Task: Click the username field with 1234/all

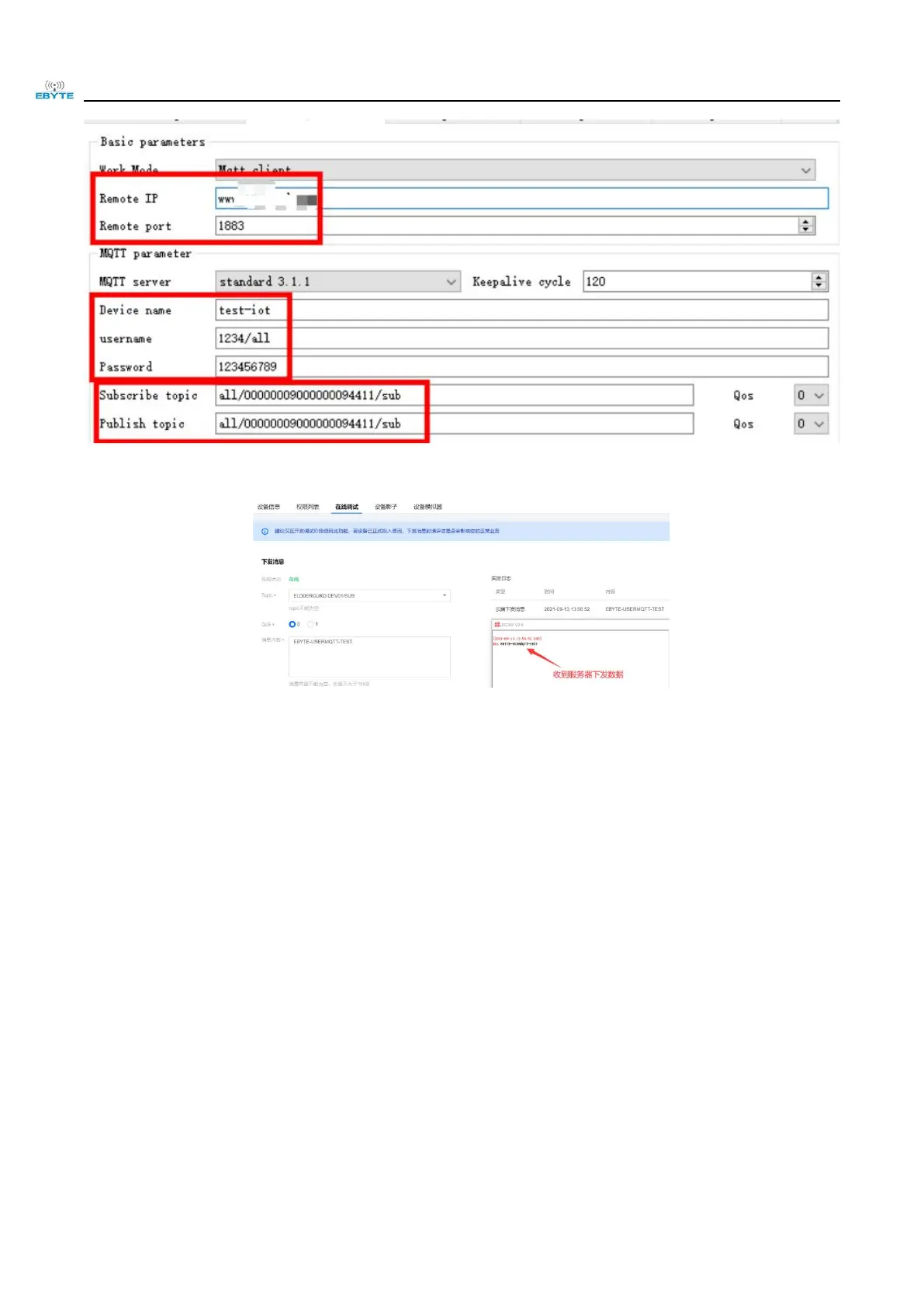Action: (521, 338)
